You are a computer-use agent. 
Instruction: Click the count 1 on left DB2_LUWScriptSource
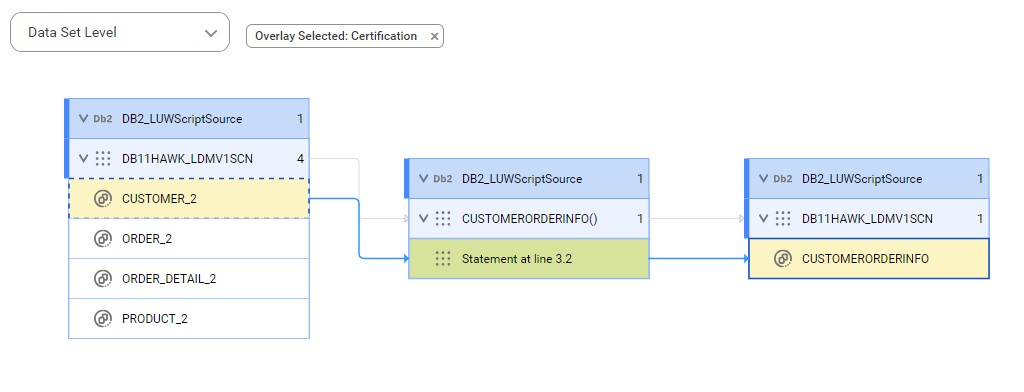pos(300,119)
